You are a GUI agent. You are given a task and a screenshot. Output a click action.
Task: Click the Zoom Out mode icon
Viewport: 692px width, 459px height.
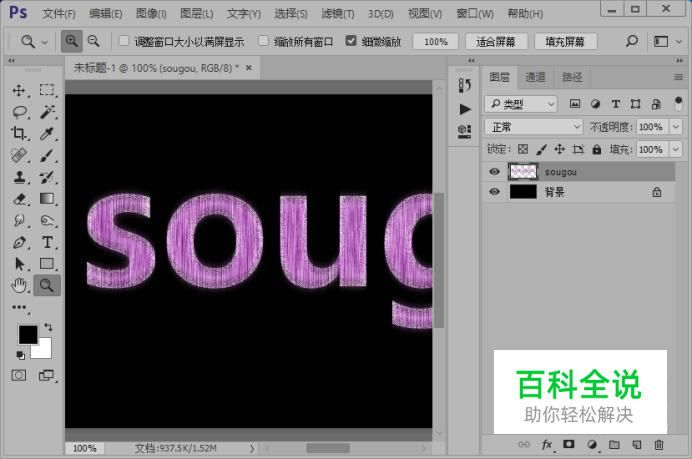[94, 41]
